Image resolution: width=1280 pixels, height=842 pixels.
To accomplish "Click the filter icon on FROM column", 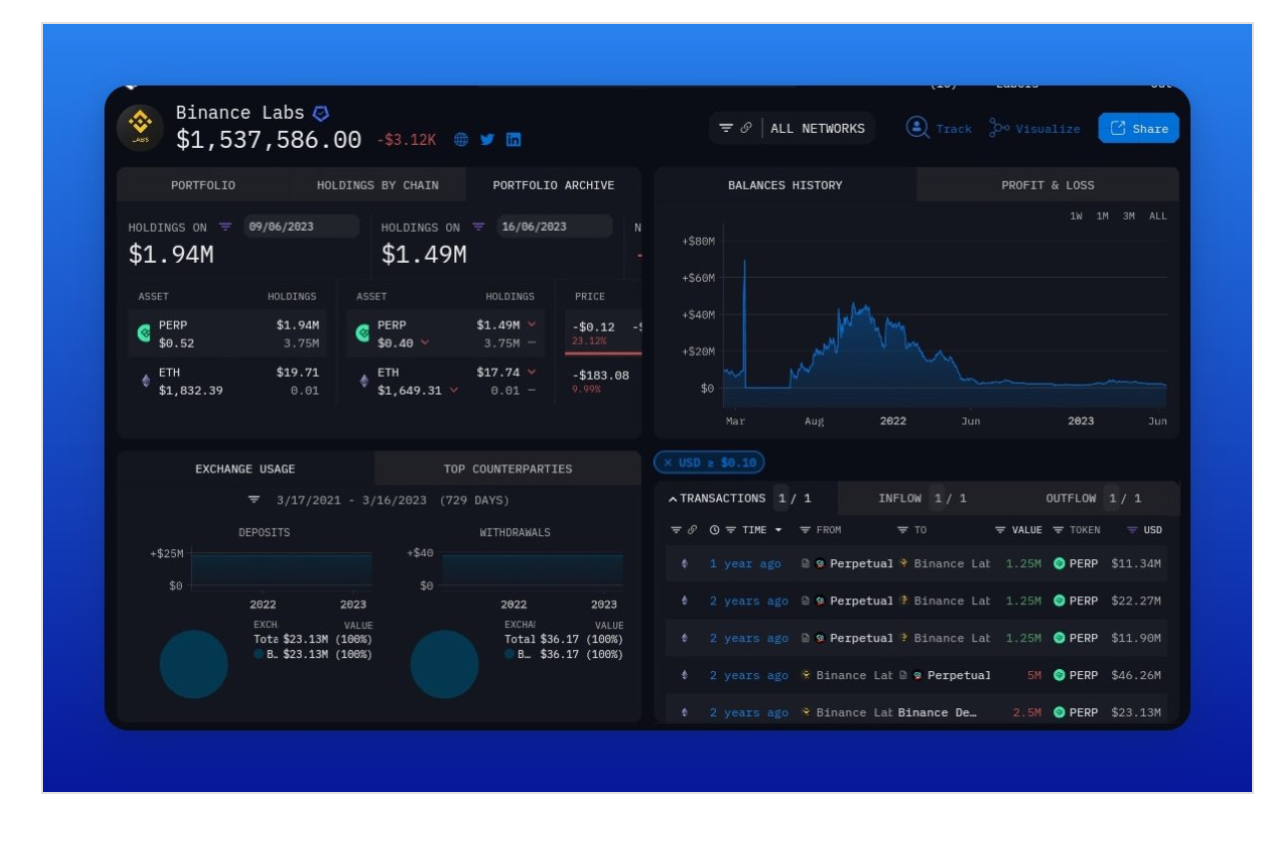I will (805, 530).
